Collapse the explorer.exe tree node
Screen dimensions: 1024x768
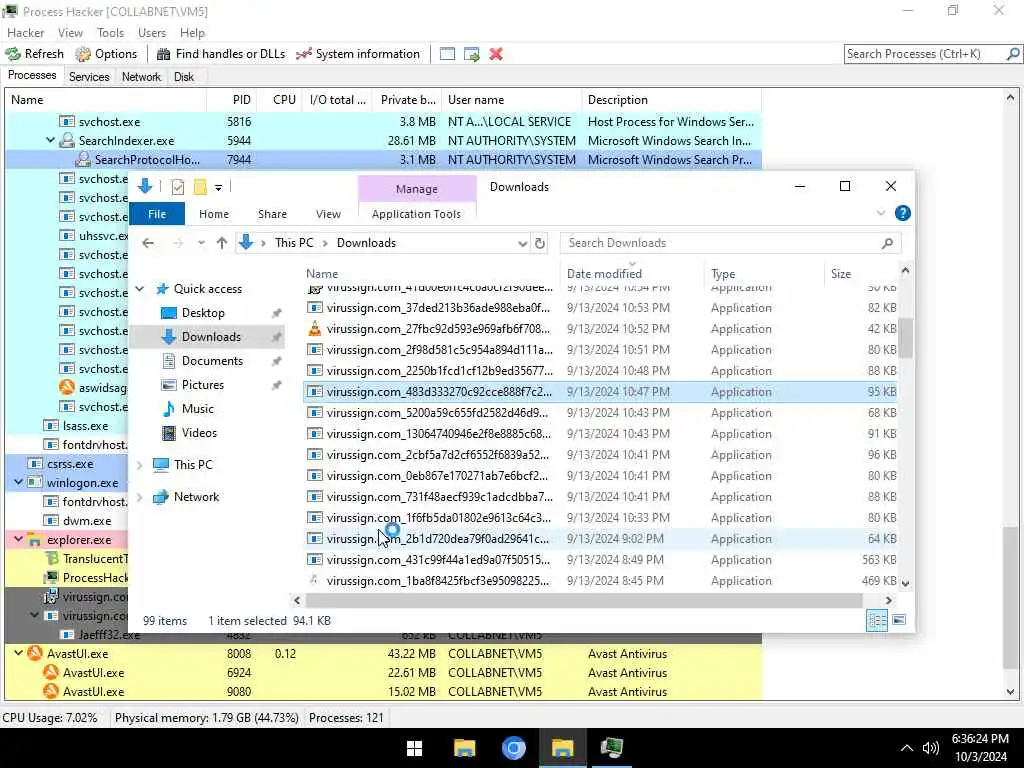[x=18, y=539]
